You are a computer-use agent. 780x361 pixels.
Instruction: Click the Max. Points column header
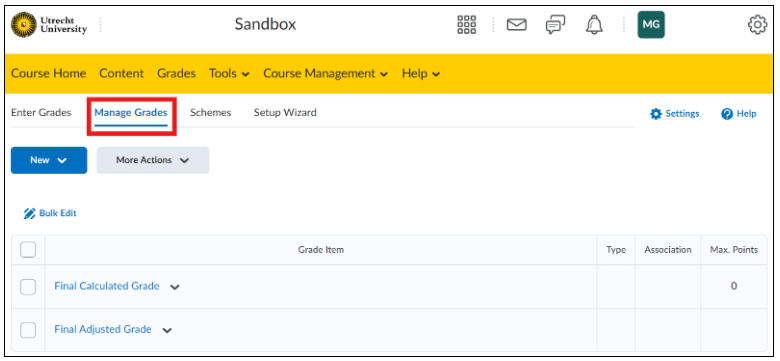pos(734,250)
